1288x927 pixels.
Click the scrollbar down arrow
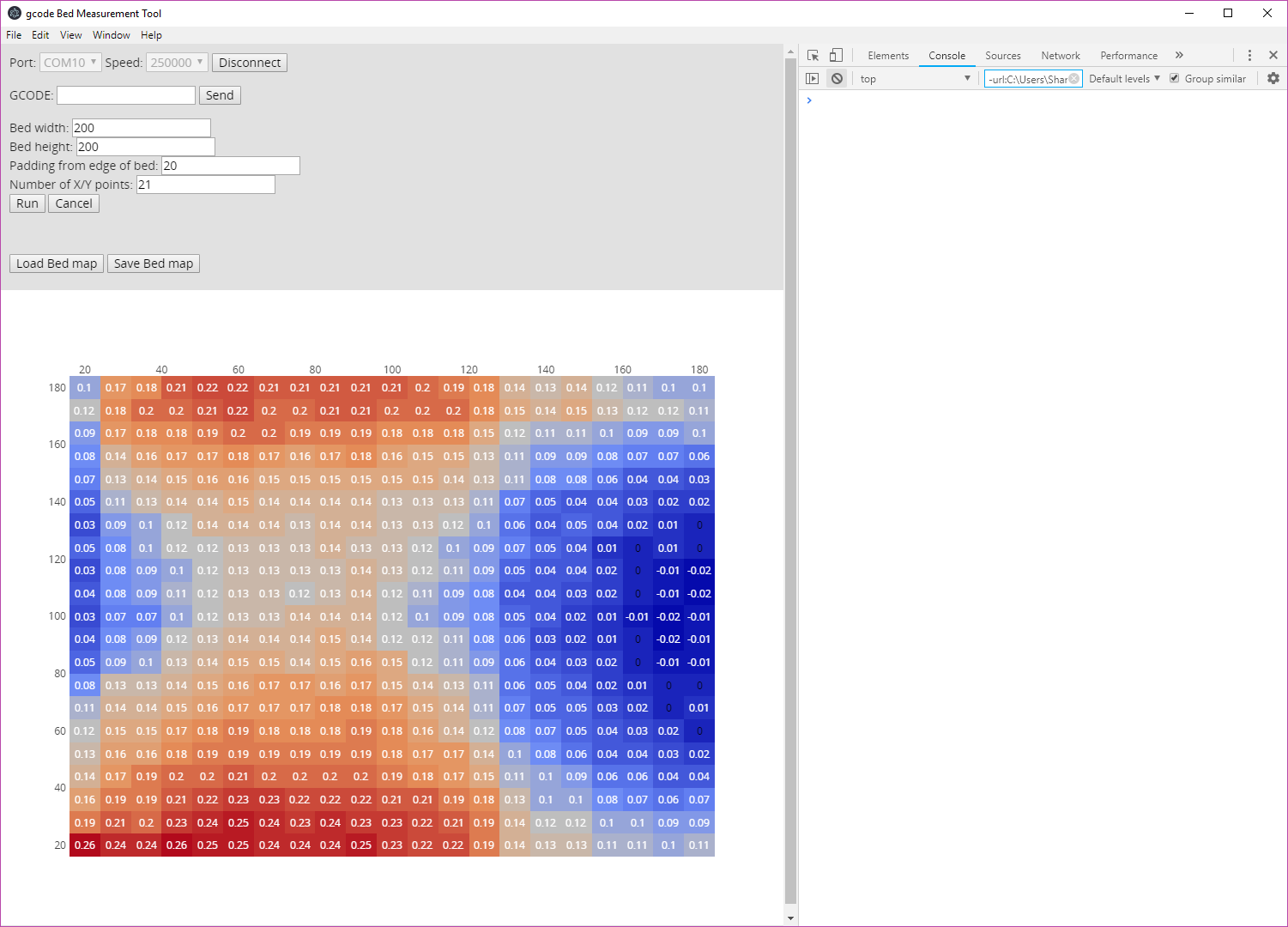click(791, 918)
